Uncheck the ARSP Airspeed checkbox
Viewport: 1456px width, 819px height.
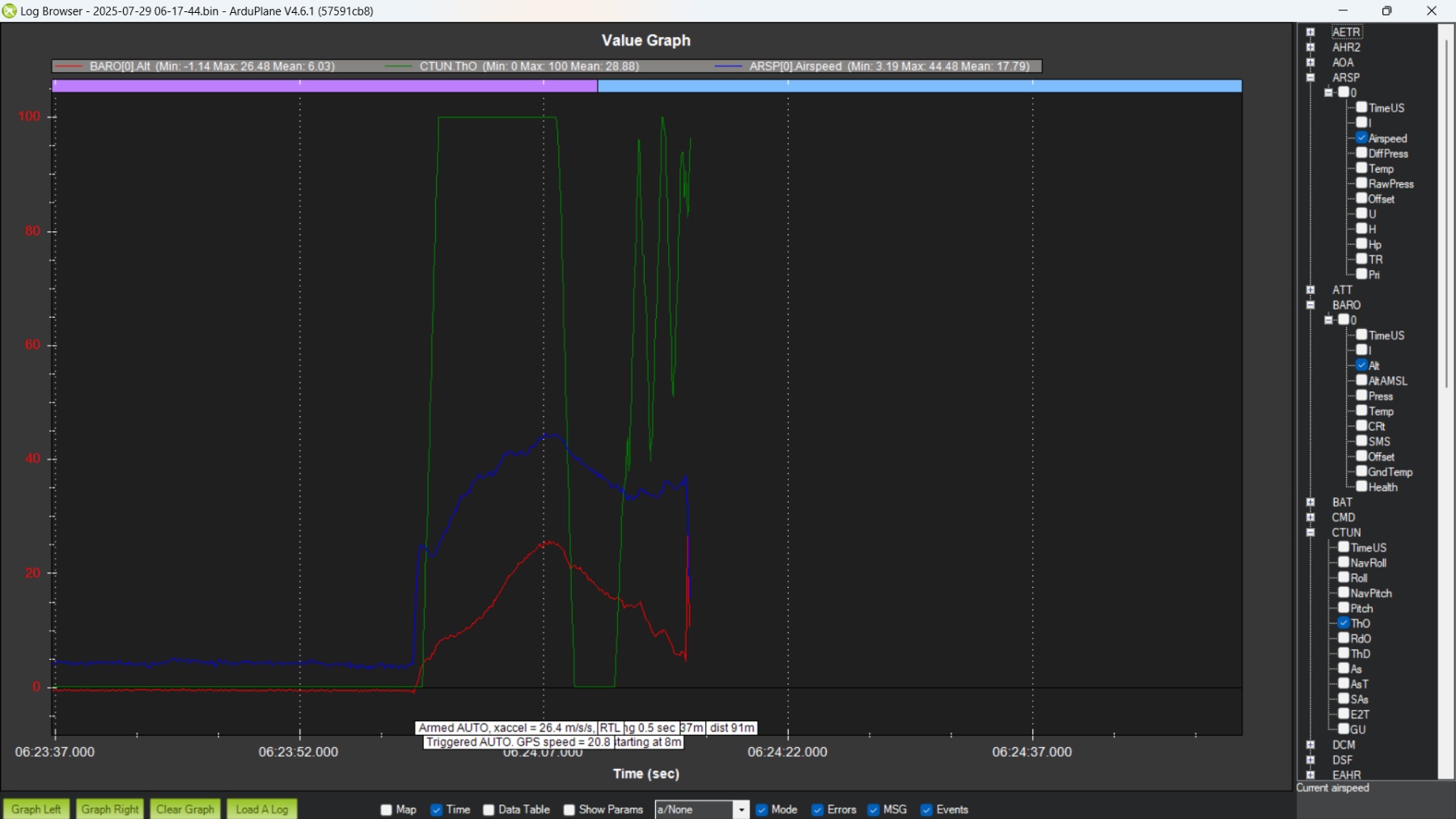(x=1361, y=138)
